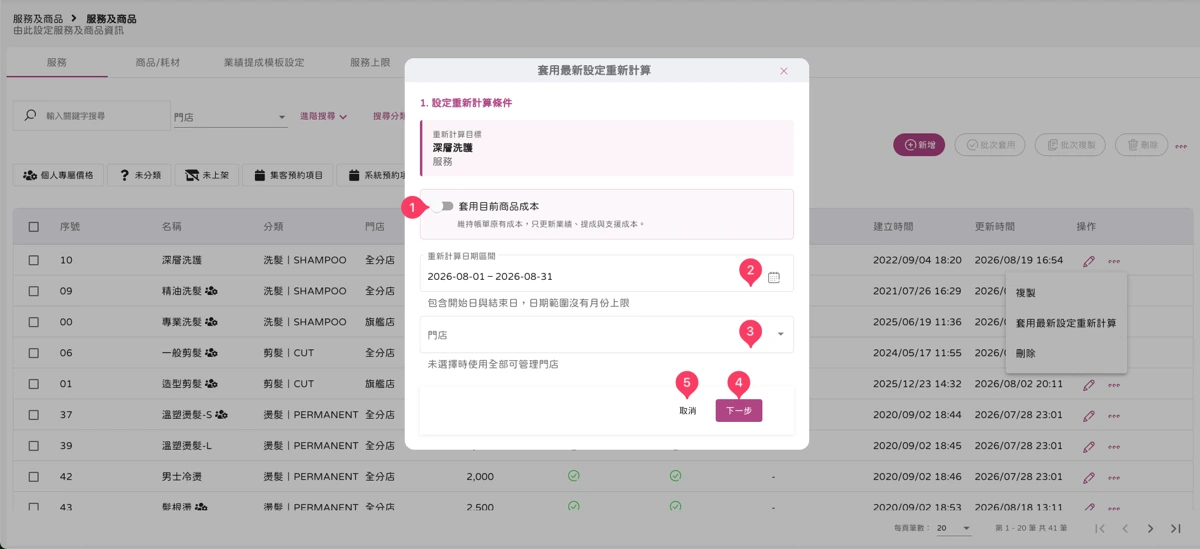Jump to the last page of results
Image resolution: width=1200 pixels, height=549 pixels.
1175,528
